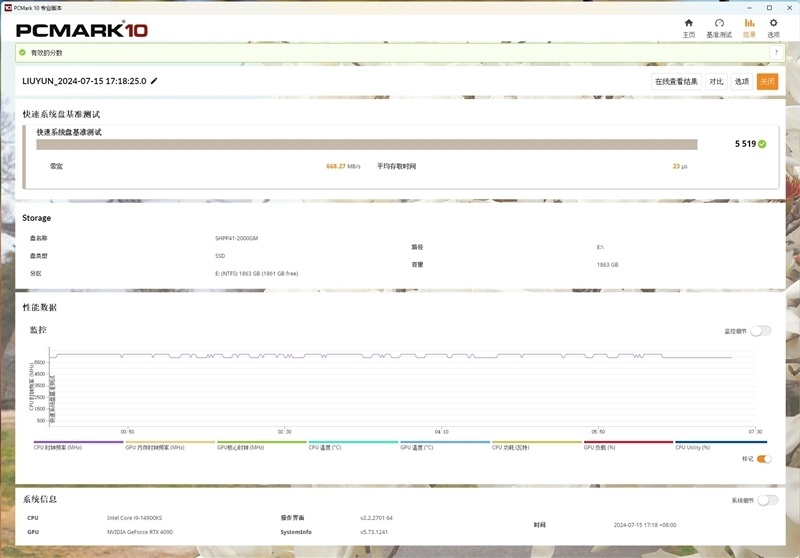Click the capacity value 1863 GB
This screenshot has width=800, height=558.
coord(607,265)
